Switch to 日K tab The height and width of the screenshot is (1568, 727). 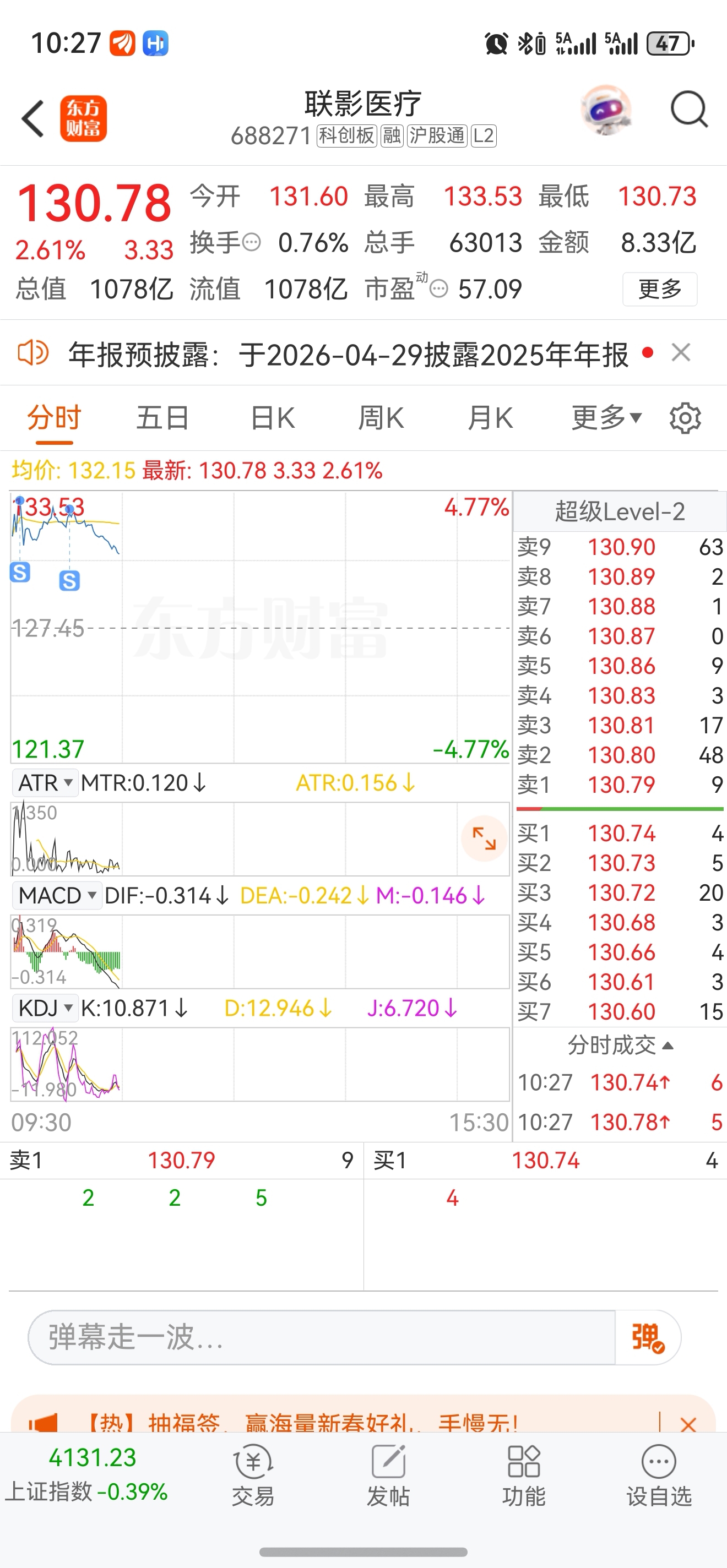pyautogui.click(x=272, y=417)
